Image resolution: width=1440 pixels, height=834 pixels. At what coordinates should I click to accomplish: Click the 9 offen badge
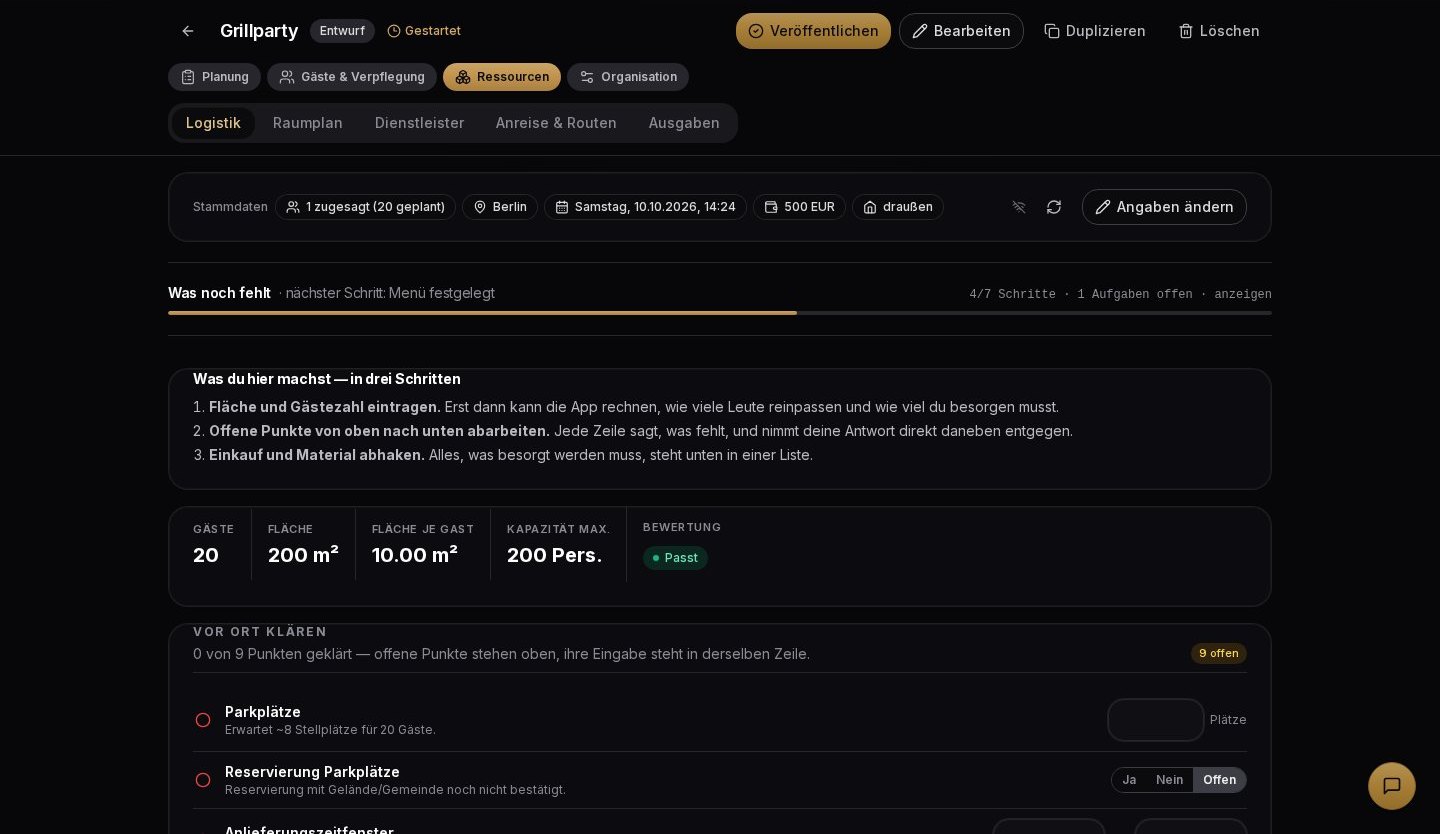pyautogui.click(x=1219, y=654)
